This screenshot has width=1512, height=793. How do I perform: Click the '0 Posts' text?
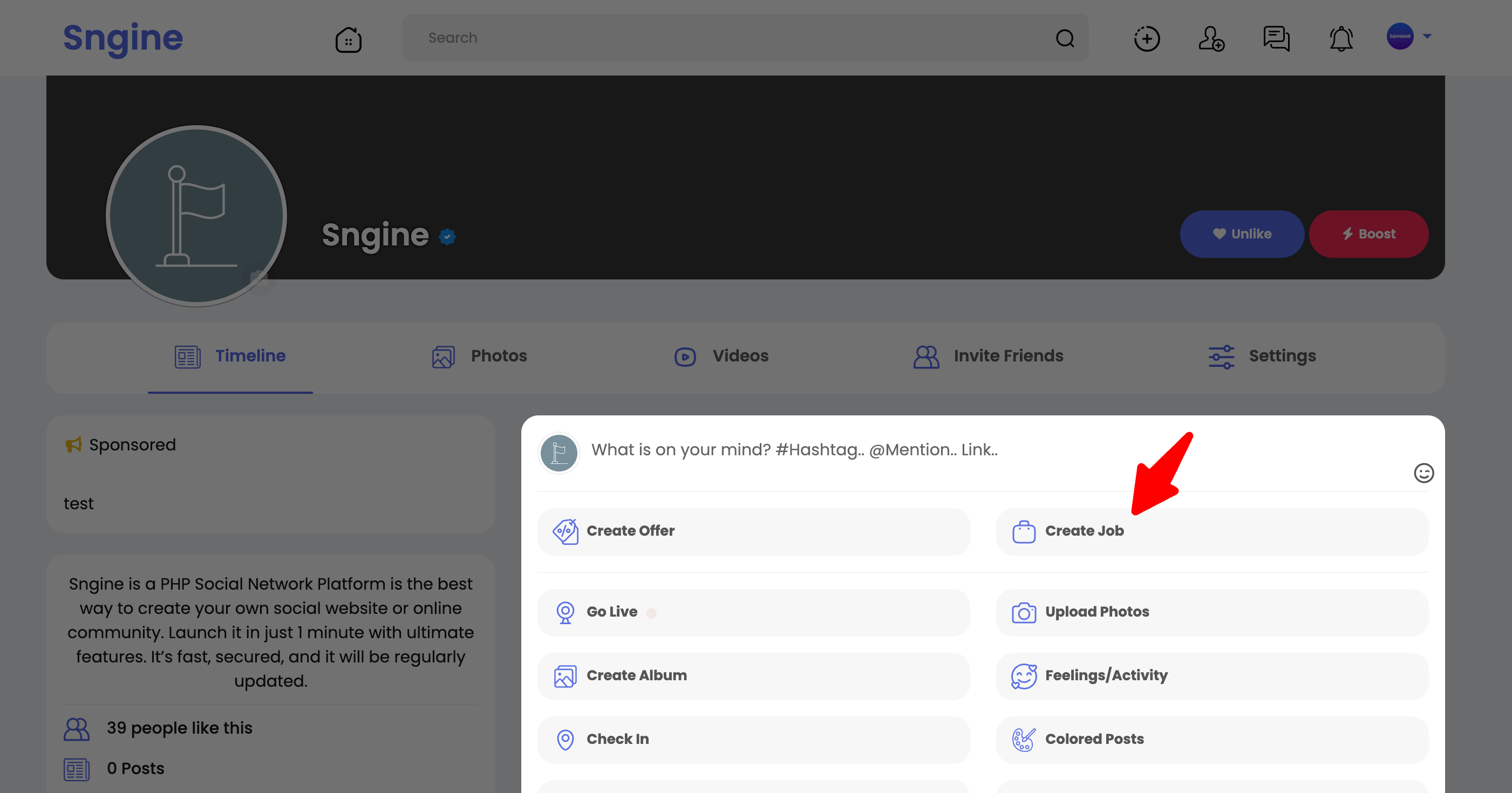point(135,768)
